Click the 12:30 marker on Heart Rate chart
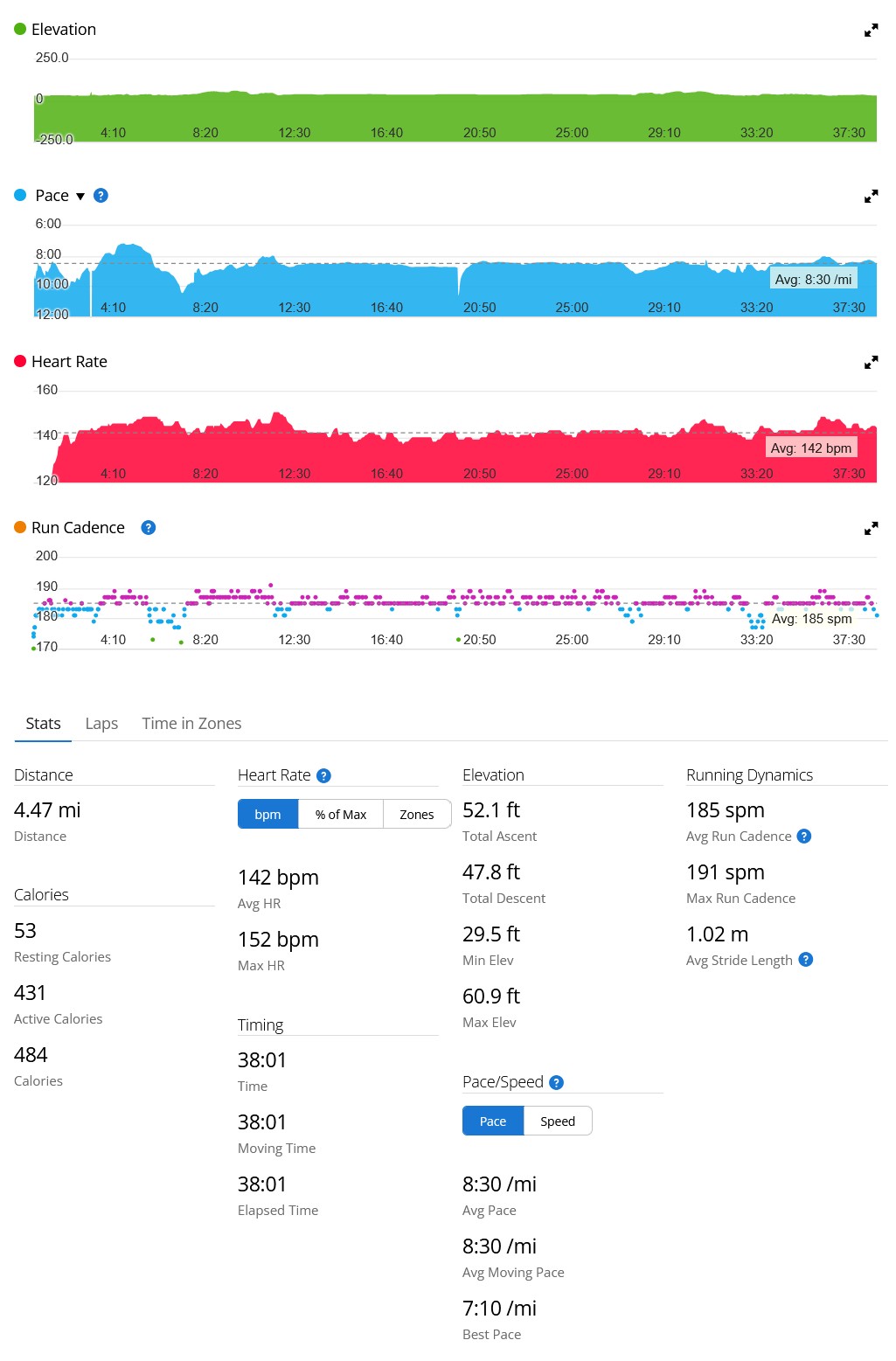This screenshot has height=1361, width=896. click(295, 474)
